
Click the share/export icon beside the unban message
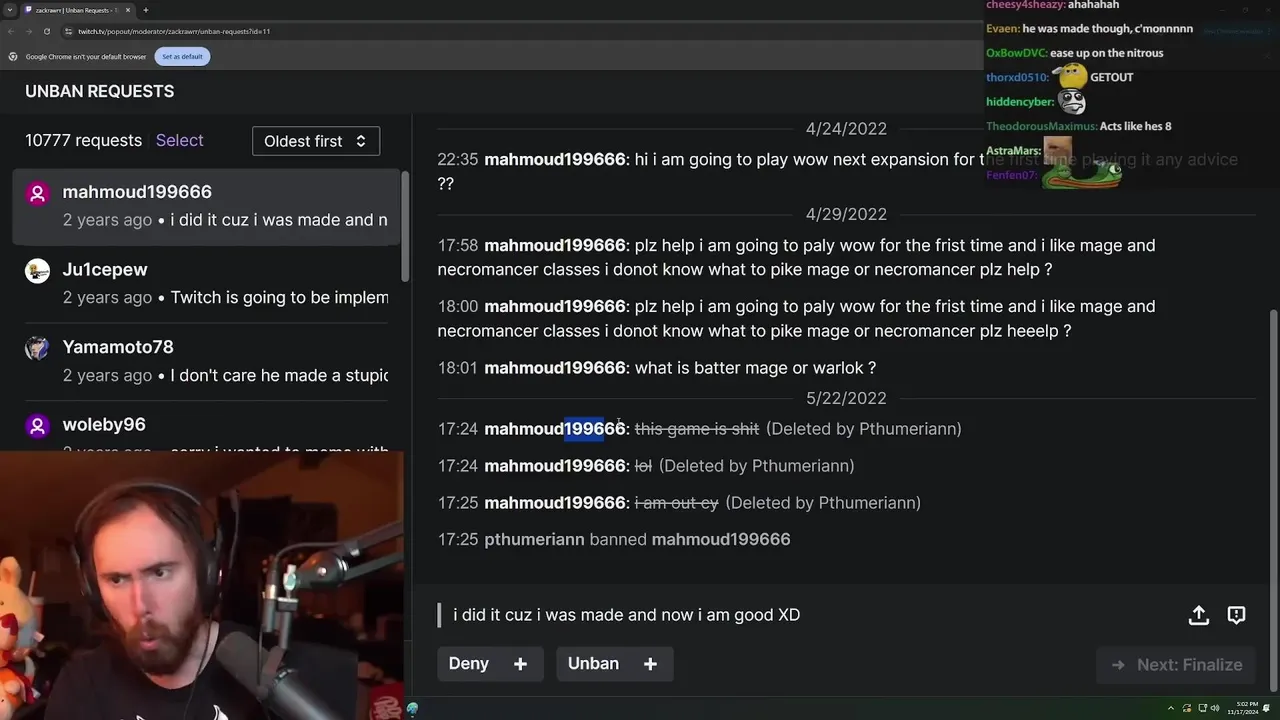point(1199,615)
